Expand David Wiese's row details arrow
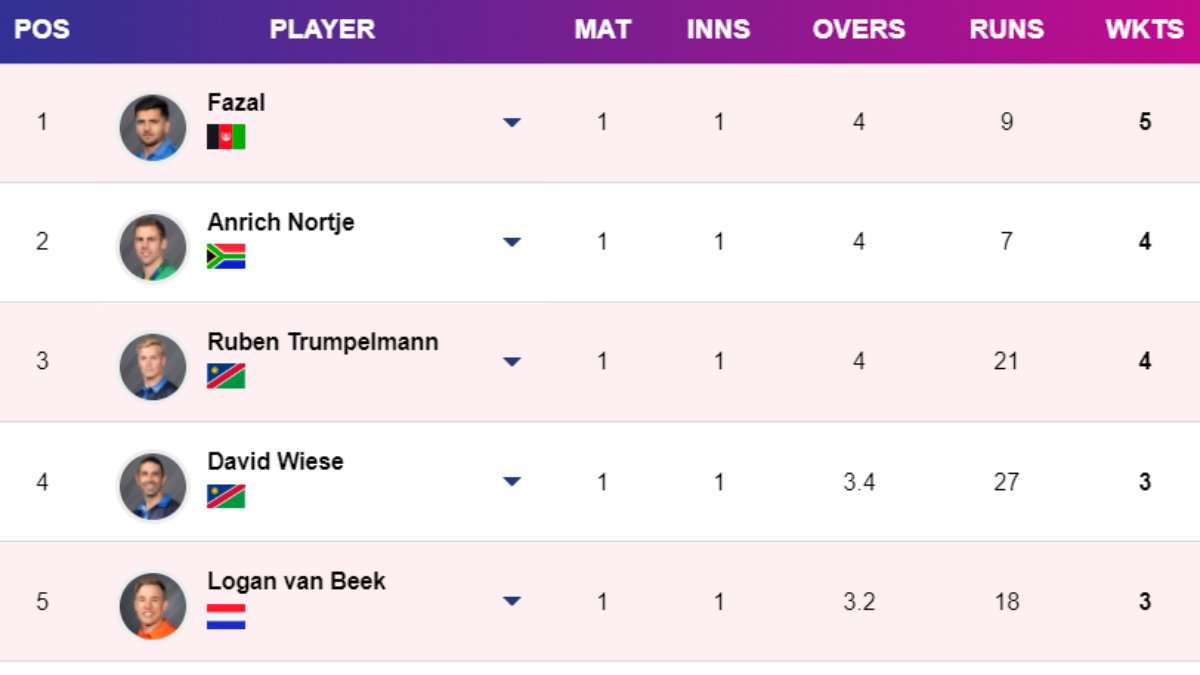This screenshot has height=675, width=1200. 512,482
